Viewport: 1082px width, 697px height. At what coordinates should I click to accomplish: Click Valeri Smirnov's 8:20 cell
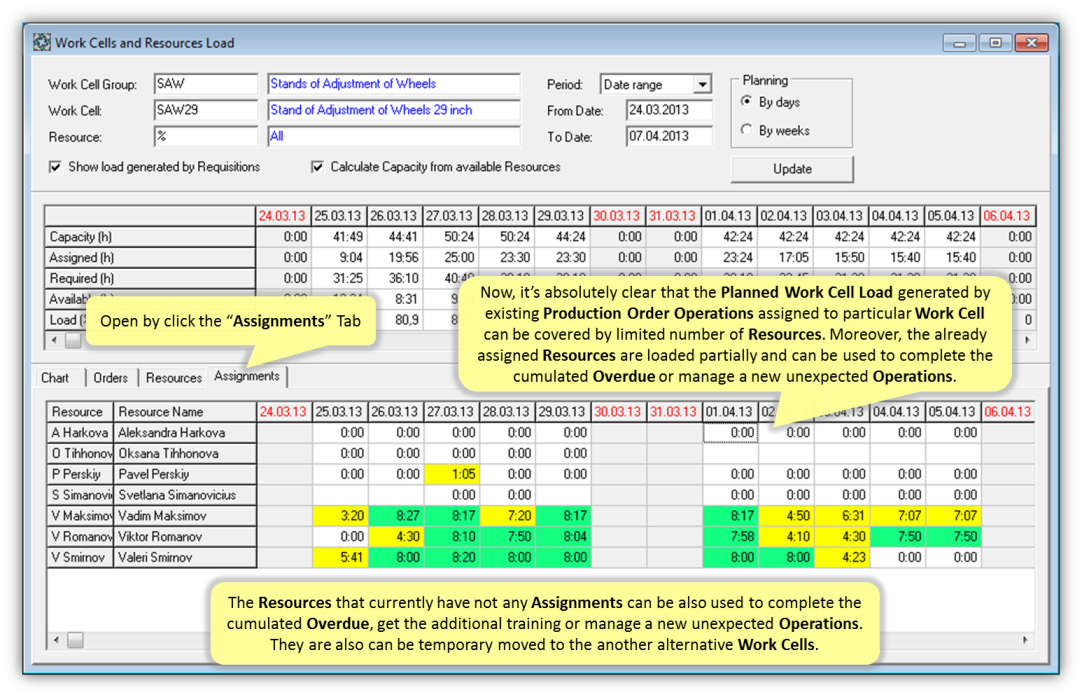[451, 557]
